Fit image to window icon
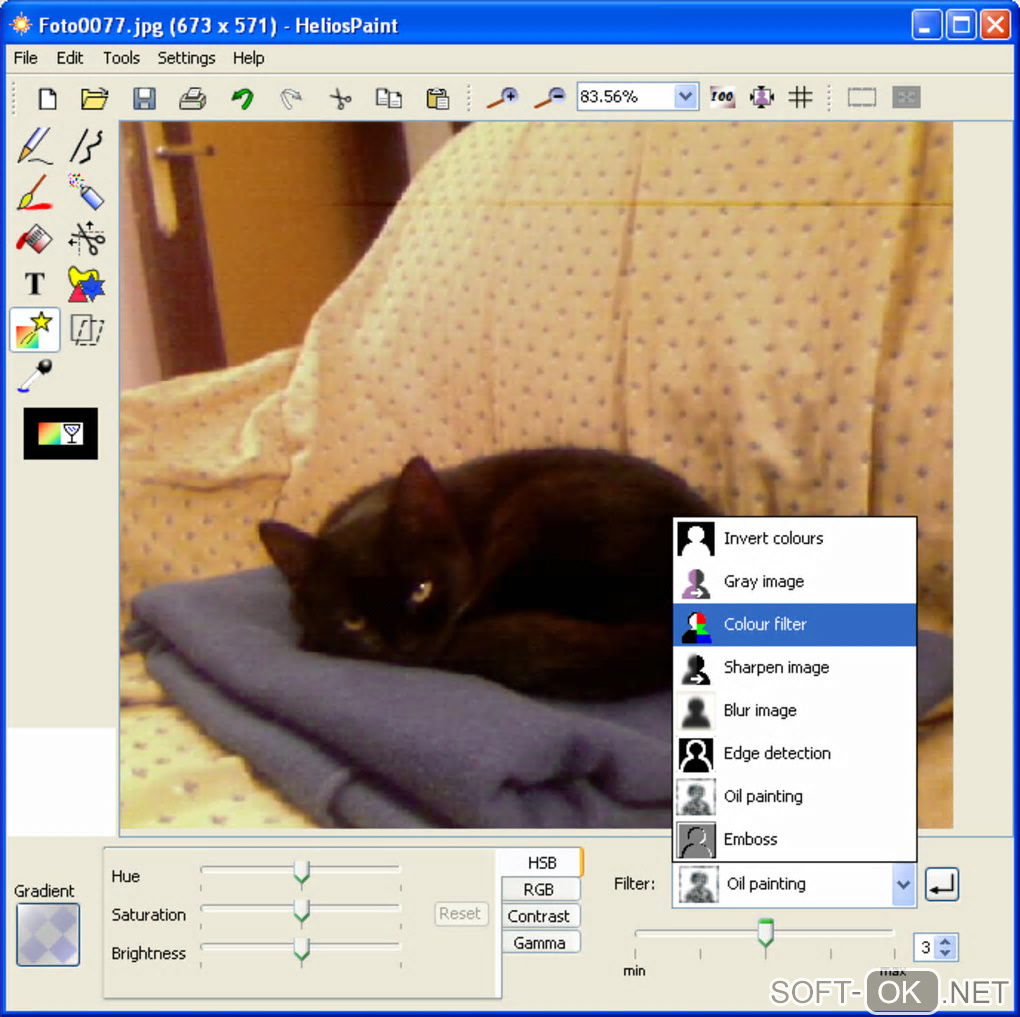The width and height of the screenshot is (1020, 1017). click(761, 97)
